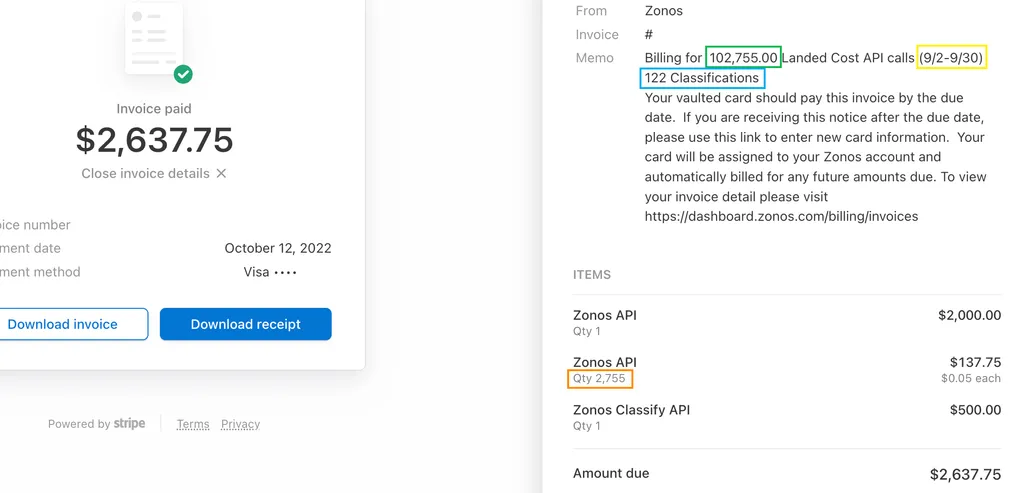
Task: Click the Stripe logo in footer
Action: pyautogui.click(x=129, y=424)
